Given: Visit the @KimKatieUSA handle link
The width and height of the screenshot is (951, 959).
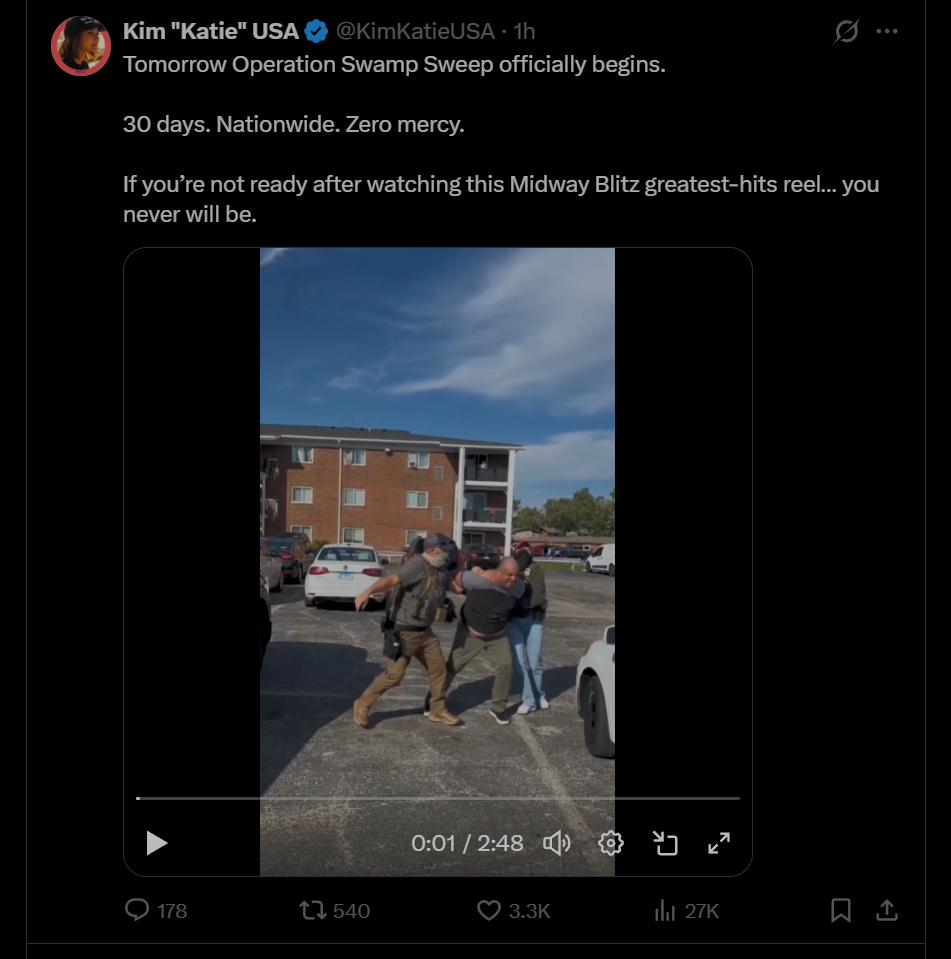Looking at the screenshot, I should (415, 31).
